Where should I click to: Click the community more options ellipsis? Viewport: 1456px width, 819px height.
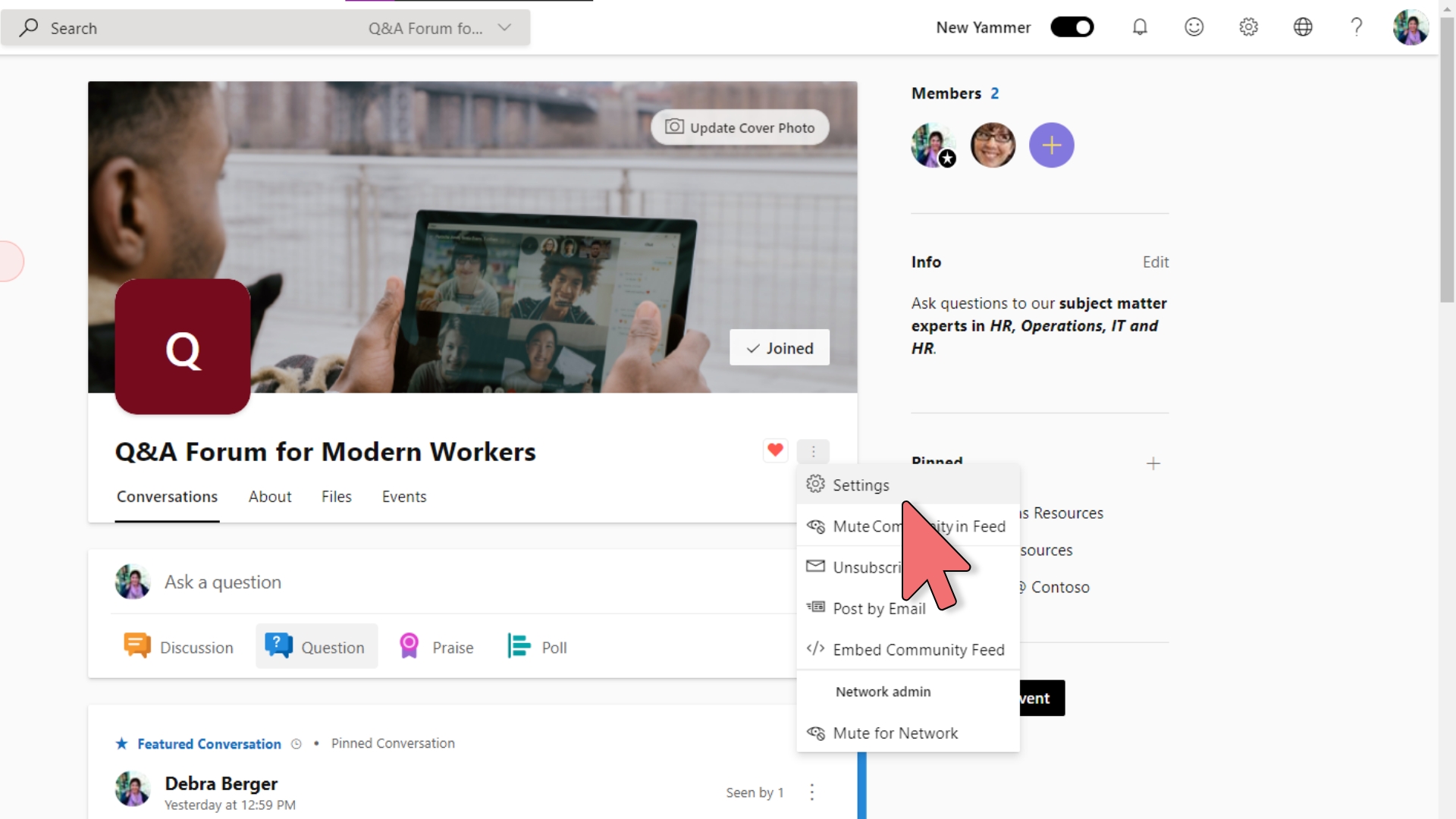point(813,452)
